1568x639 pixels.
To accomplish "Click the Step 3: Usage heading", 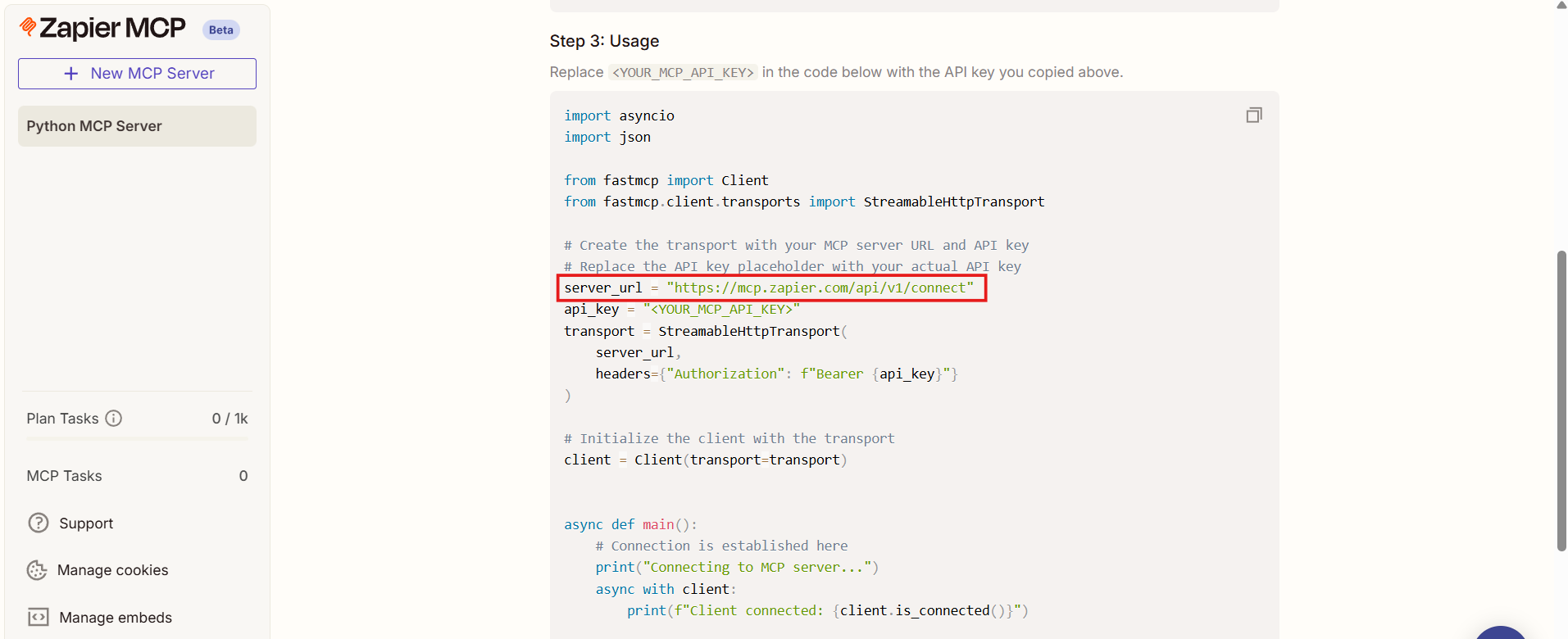I will pyautogui.click(x=604, y=41).
